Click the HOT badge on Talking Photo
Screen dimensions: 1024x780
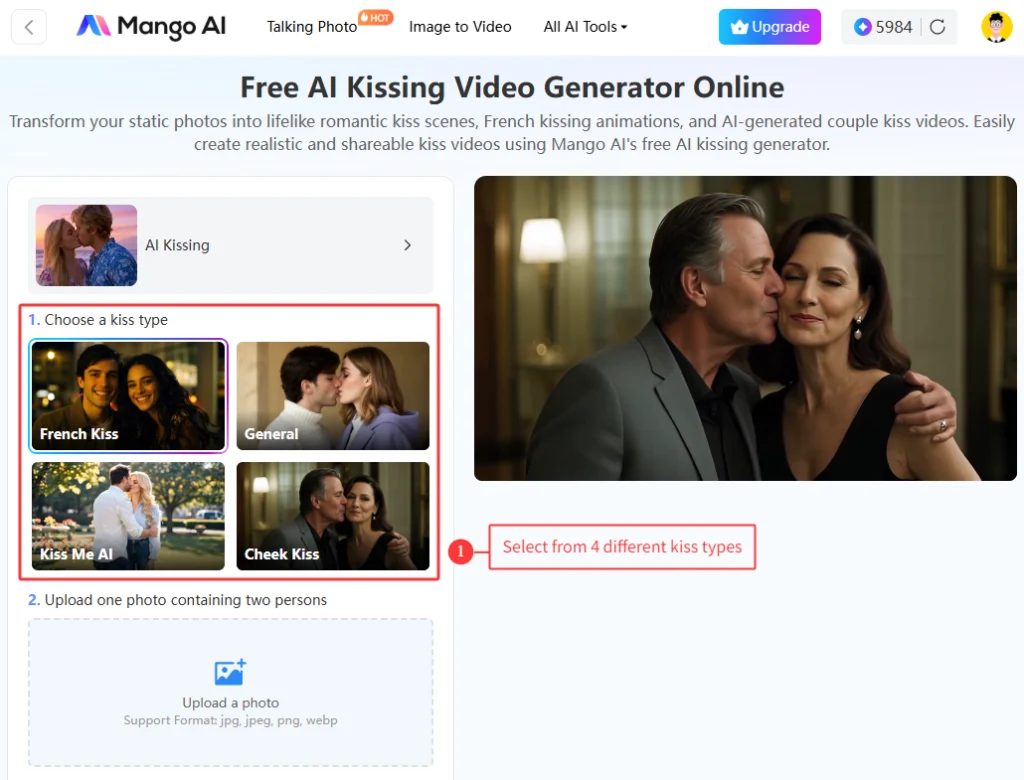(373, 17)
